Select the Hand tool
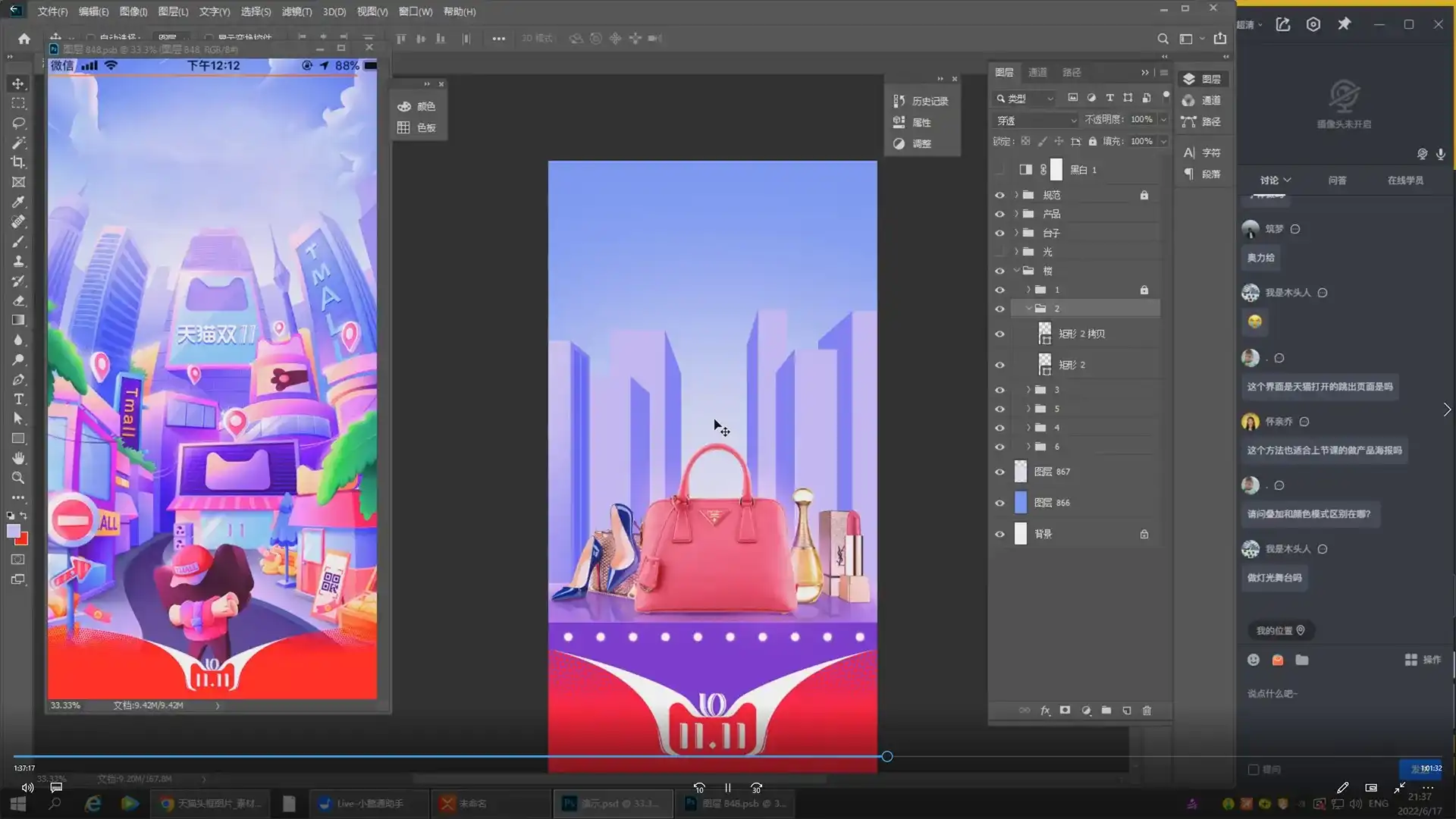 [18, 458]
